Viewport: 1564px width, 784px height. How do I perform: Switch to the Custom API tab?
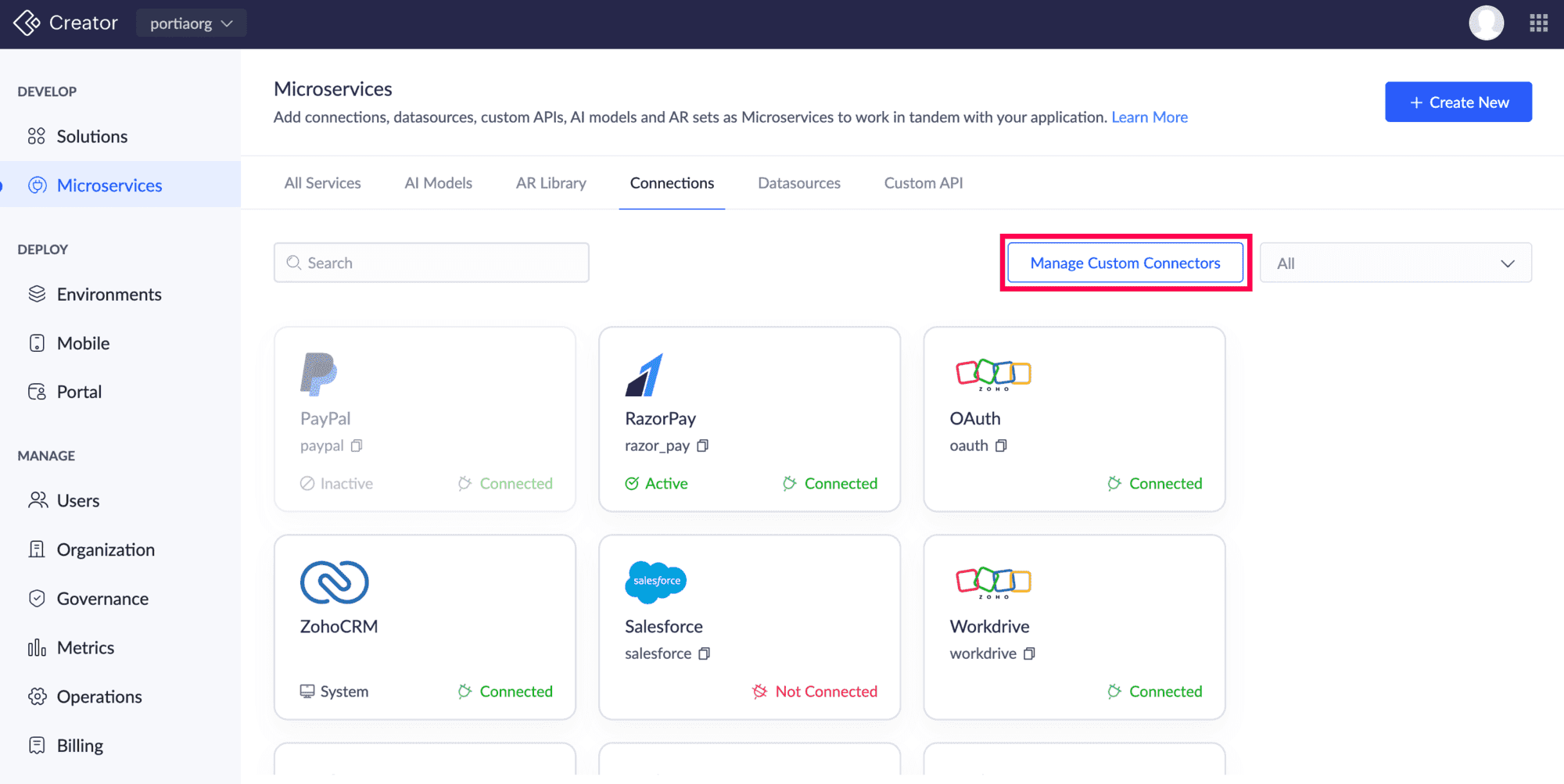point(923,183)
